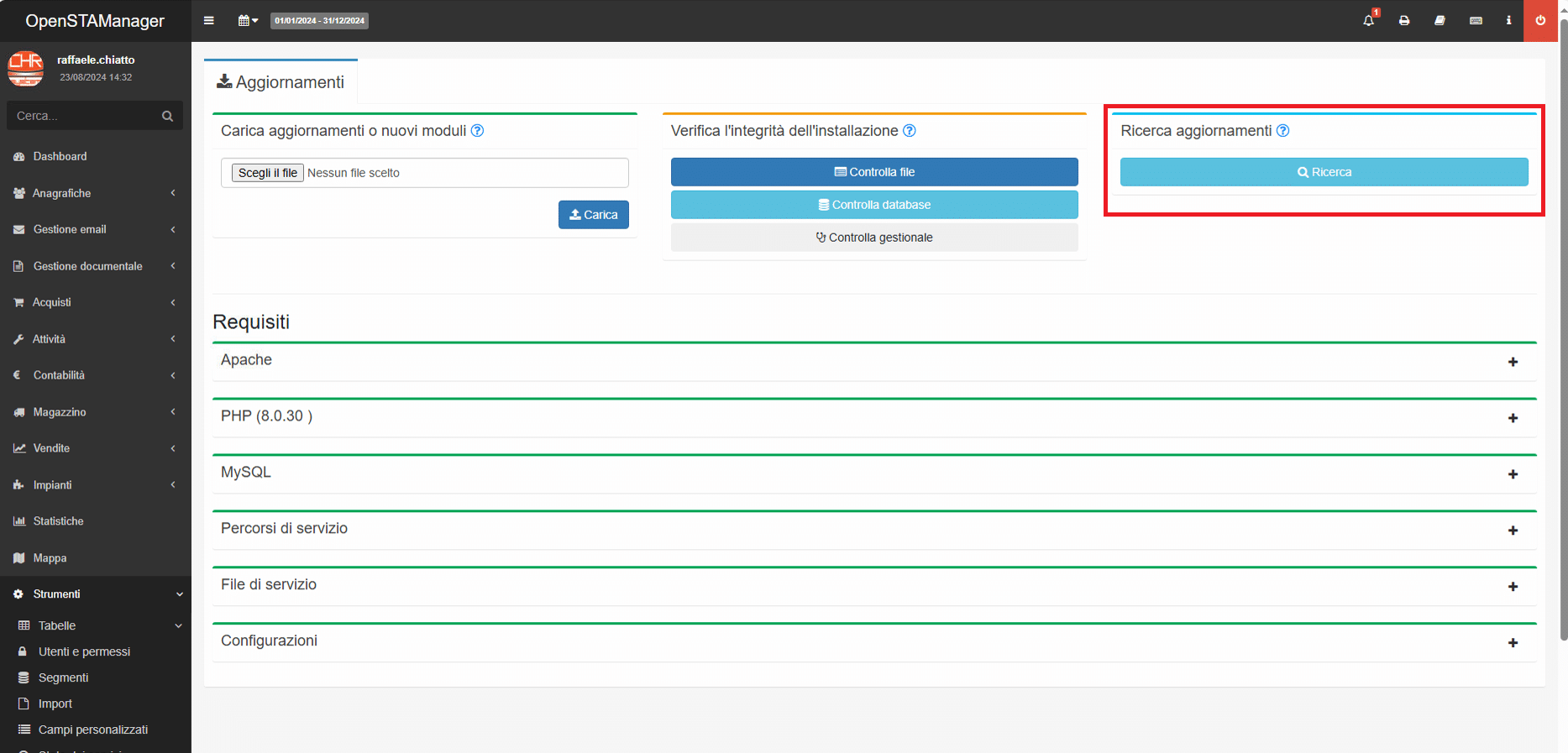Click help icon beside Ricerca aggiornamenti
1568x753 pixels.
[x=1283, y=131]
